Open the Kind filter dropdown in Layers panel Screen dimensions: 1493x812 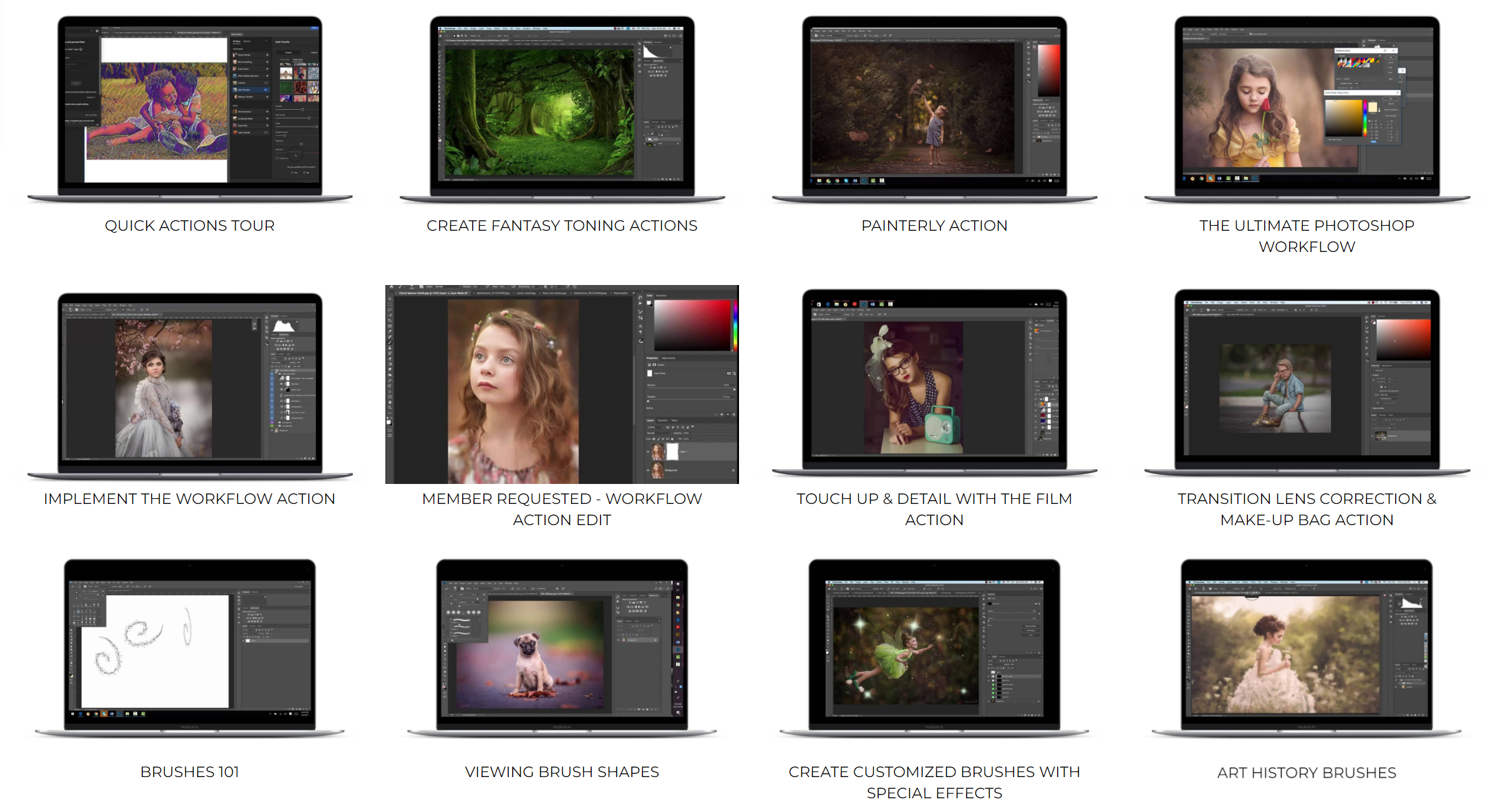point(655,427)
